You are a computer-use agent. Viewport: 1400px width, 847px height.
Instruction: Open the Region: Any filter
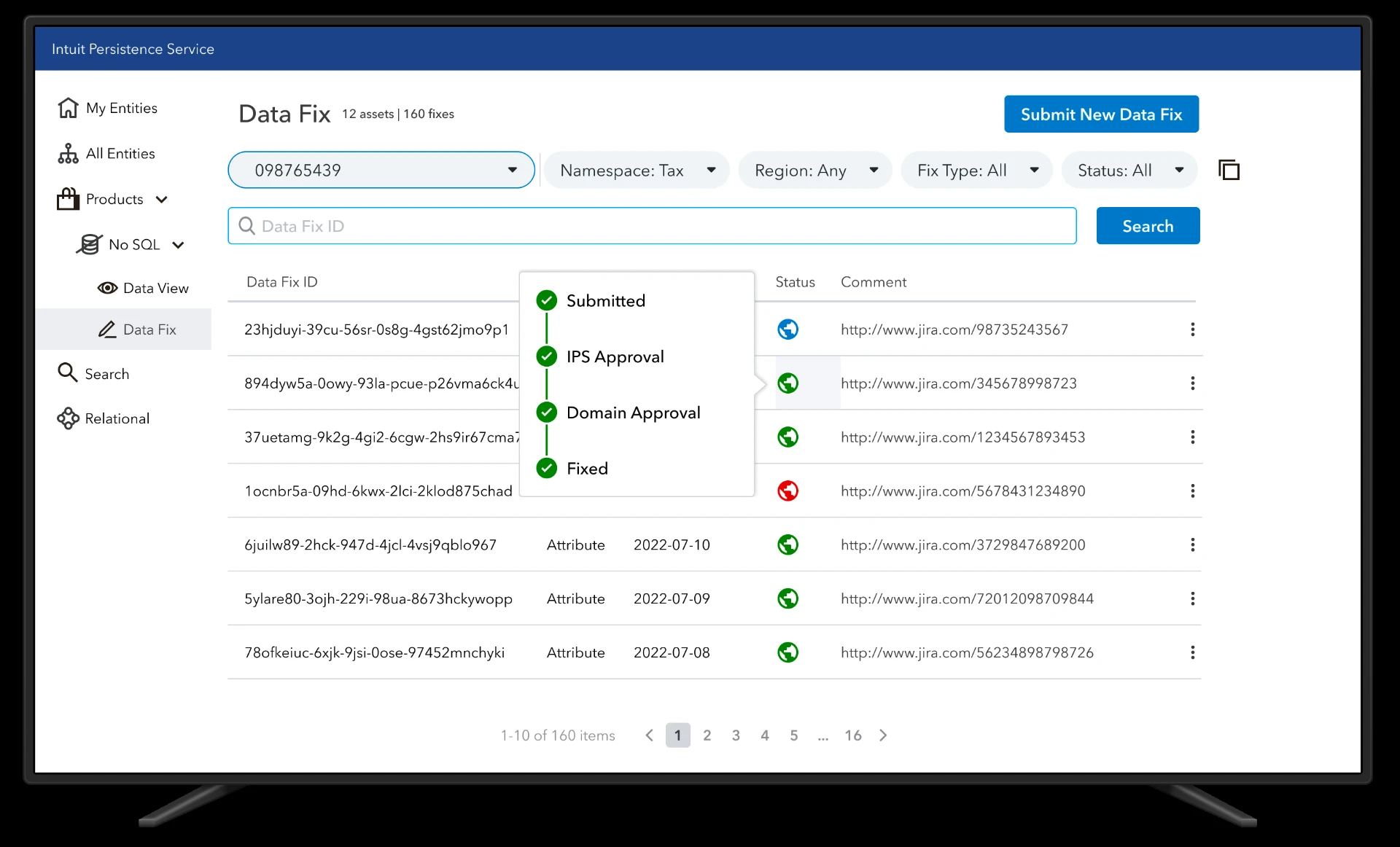(x=815, y=170)
